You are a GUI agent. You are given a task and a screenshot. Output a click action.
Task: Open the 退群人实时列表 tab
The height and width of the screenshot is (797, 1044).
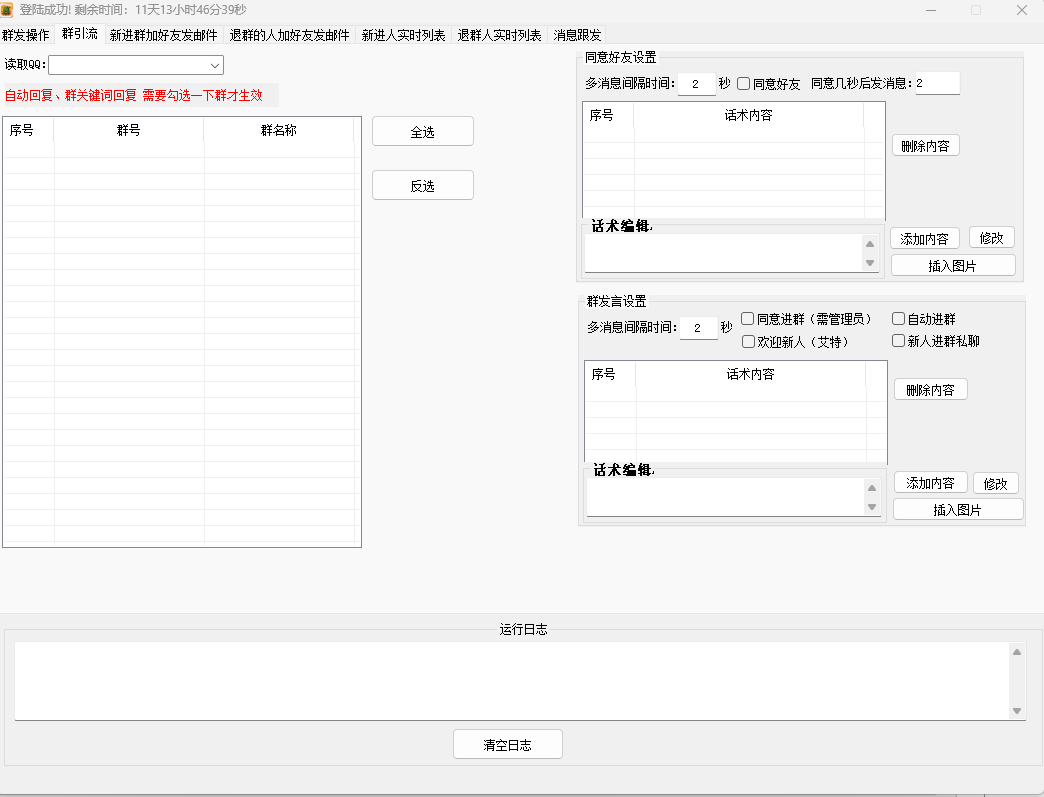tap(498, 33)
